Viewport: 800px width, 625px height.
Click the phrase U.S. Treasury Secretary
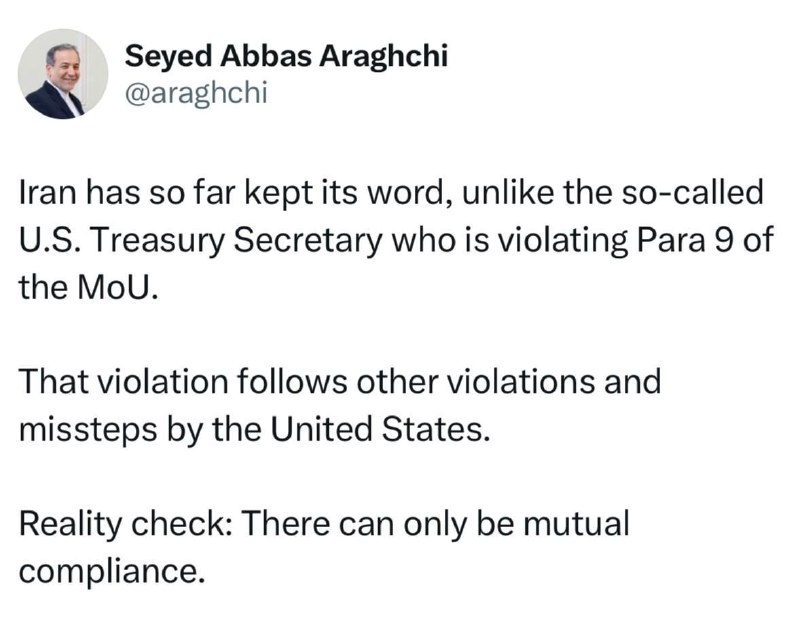point(201,240)
